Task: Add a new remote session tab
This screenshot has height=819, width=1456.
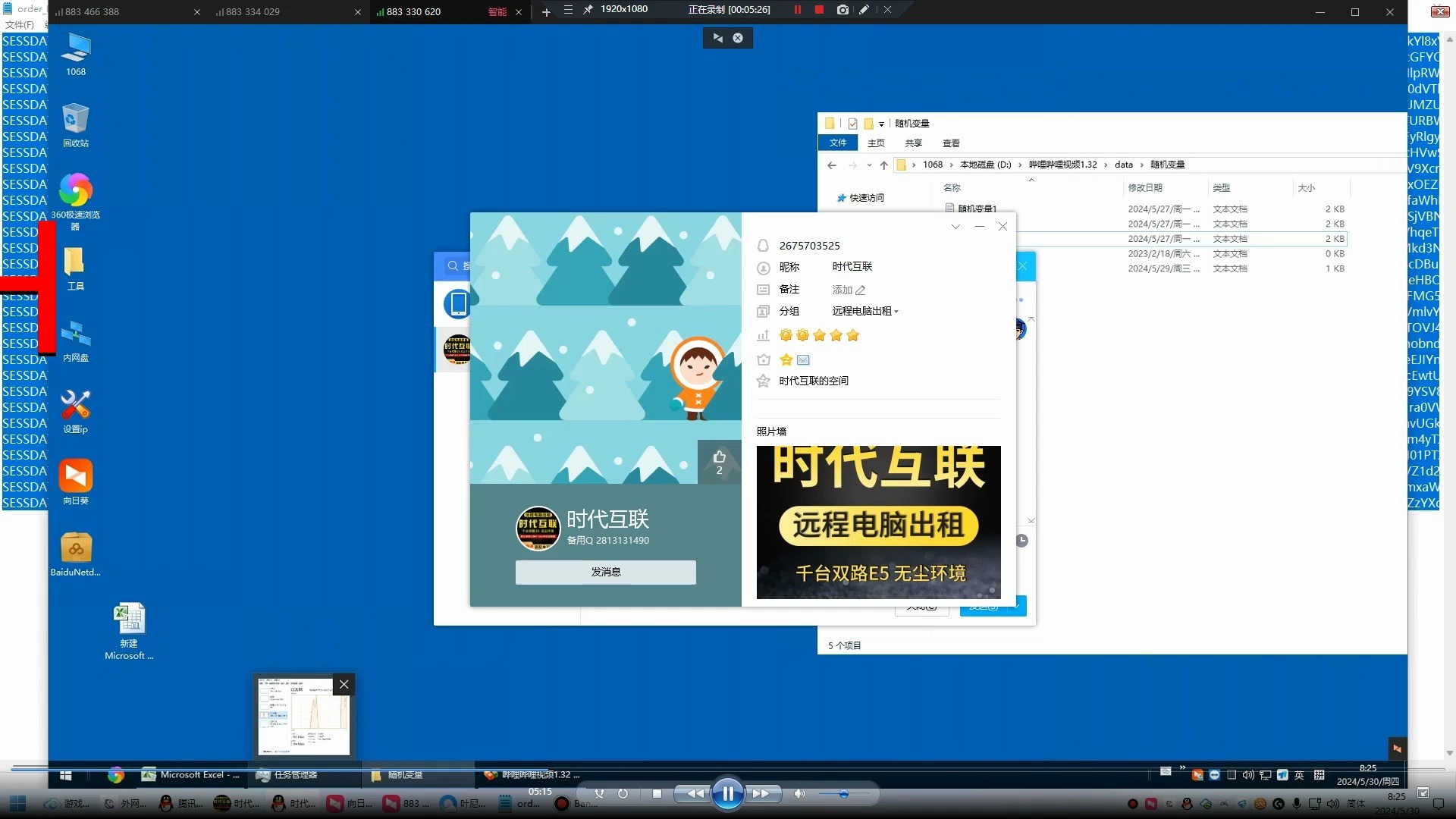Action: click(546, 11)
